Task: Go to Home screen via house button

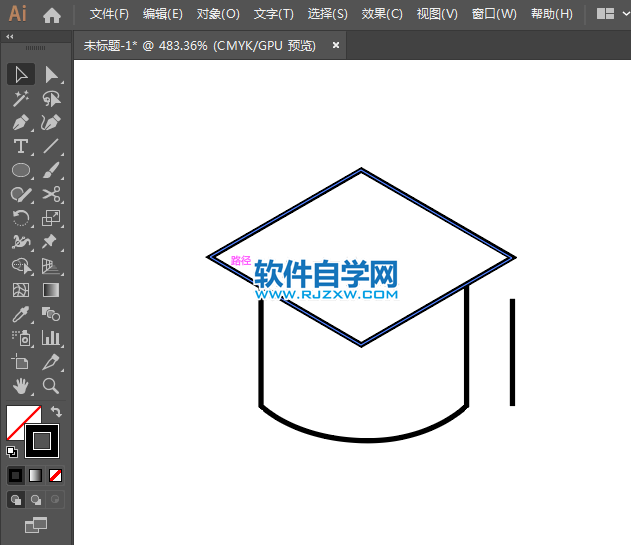Action: (52, 14)
